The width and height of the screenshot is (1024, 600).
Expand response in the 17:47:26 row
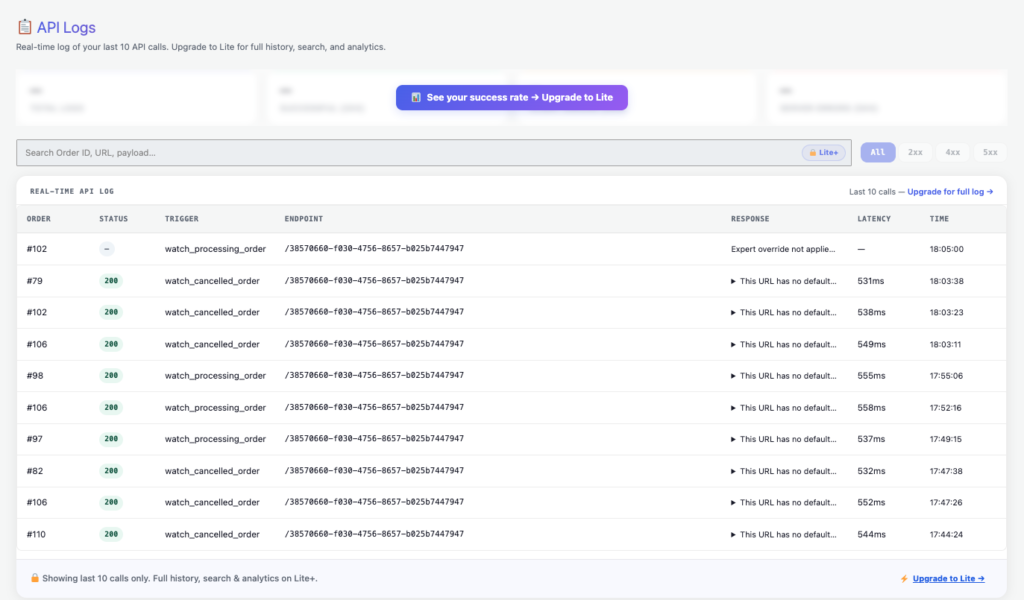pos(733,503)
